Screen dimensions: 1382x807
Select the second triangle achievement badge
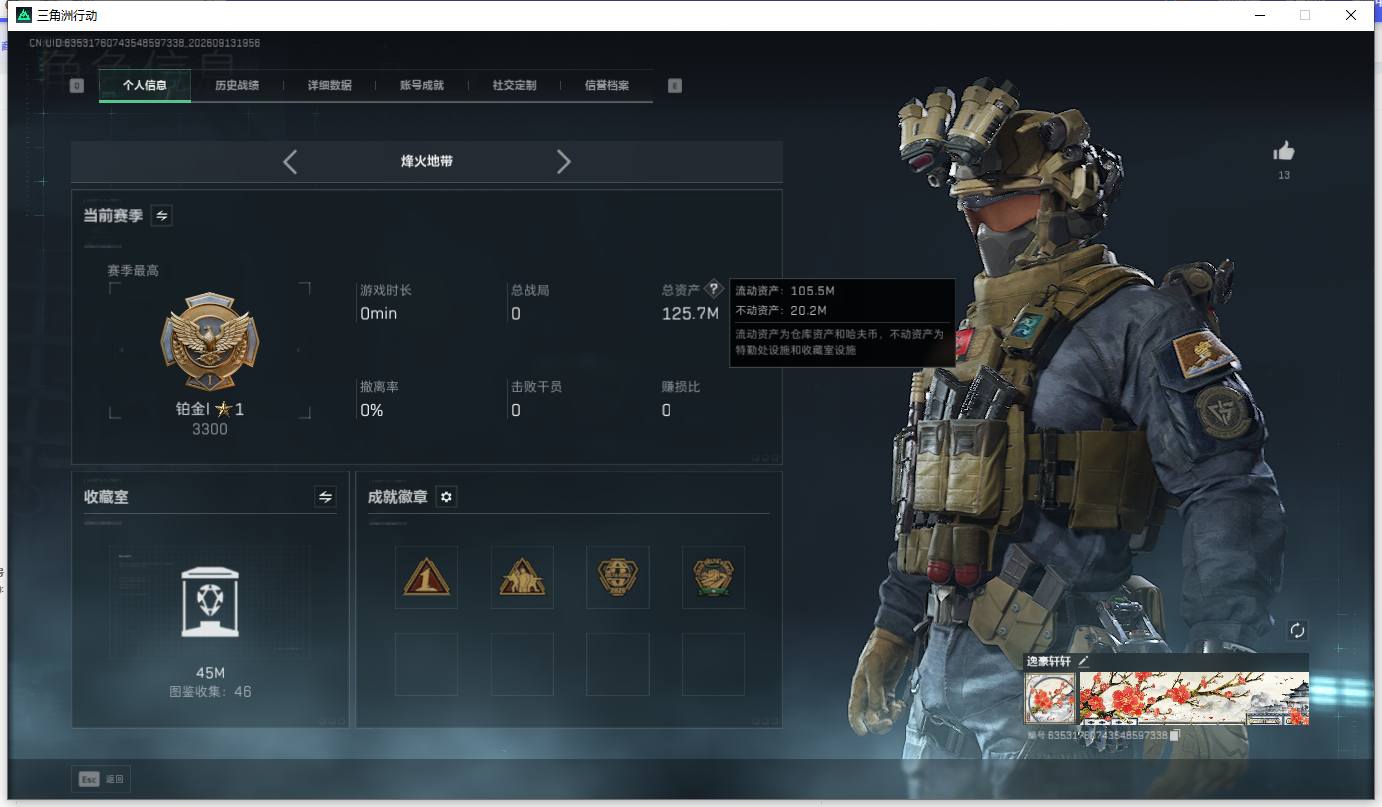(x=522, y=577)
